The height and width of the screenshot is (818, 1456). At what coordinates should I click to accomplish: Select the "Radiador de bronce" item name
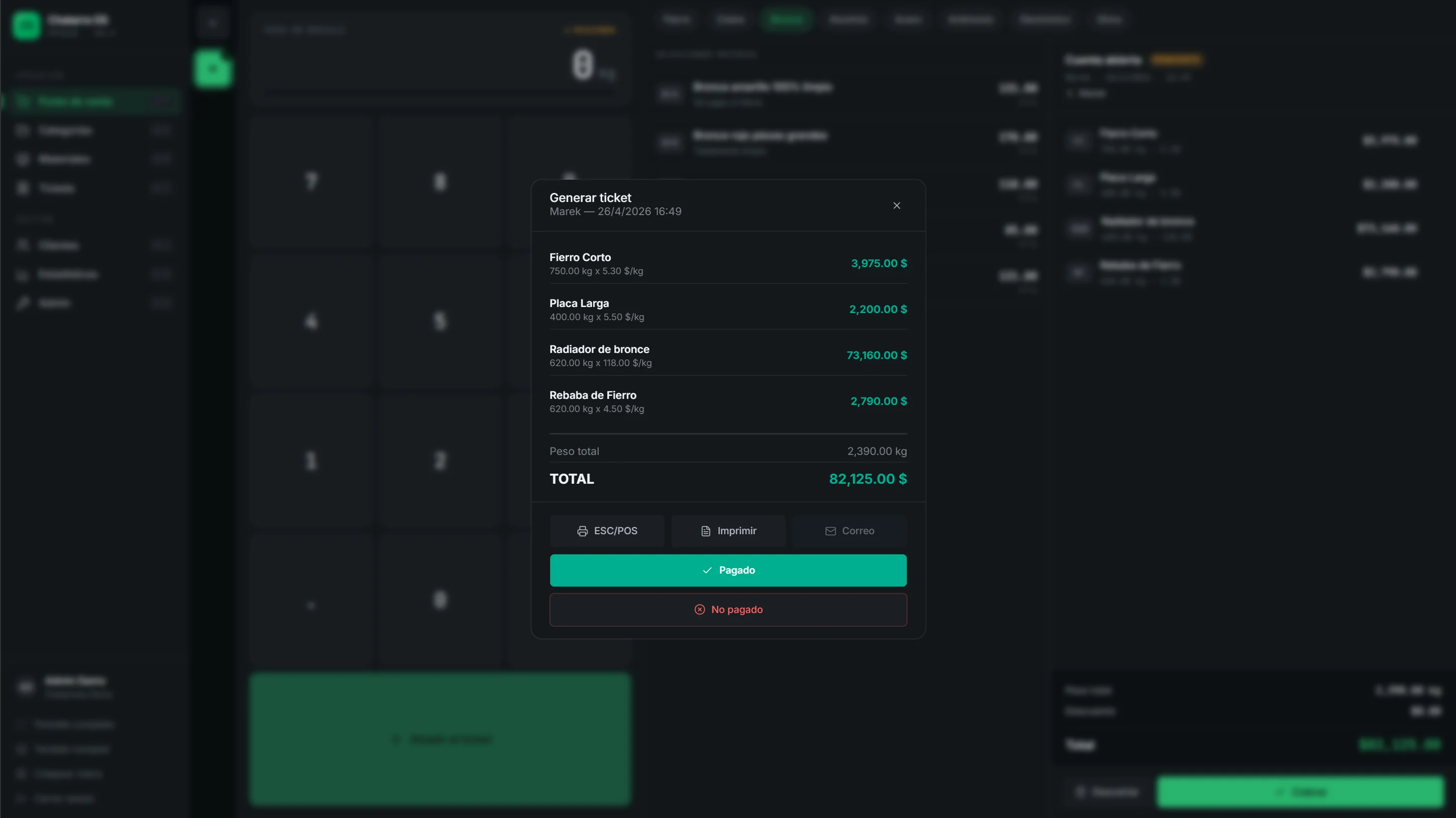pos(599,349)
